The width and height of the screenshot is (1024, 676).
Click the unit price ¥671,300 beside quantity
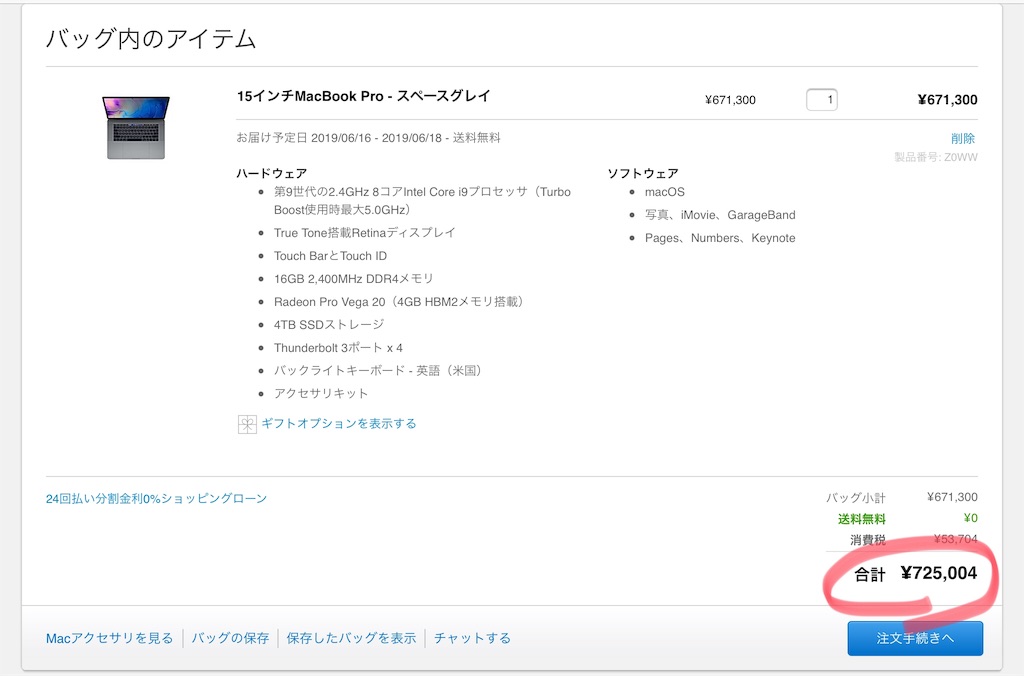730,100
